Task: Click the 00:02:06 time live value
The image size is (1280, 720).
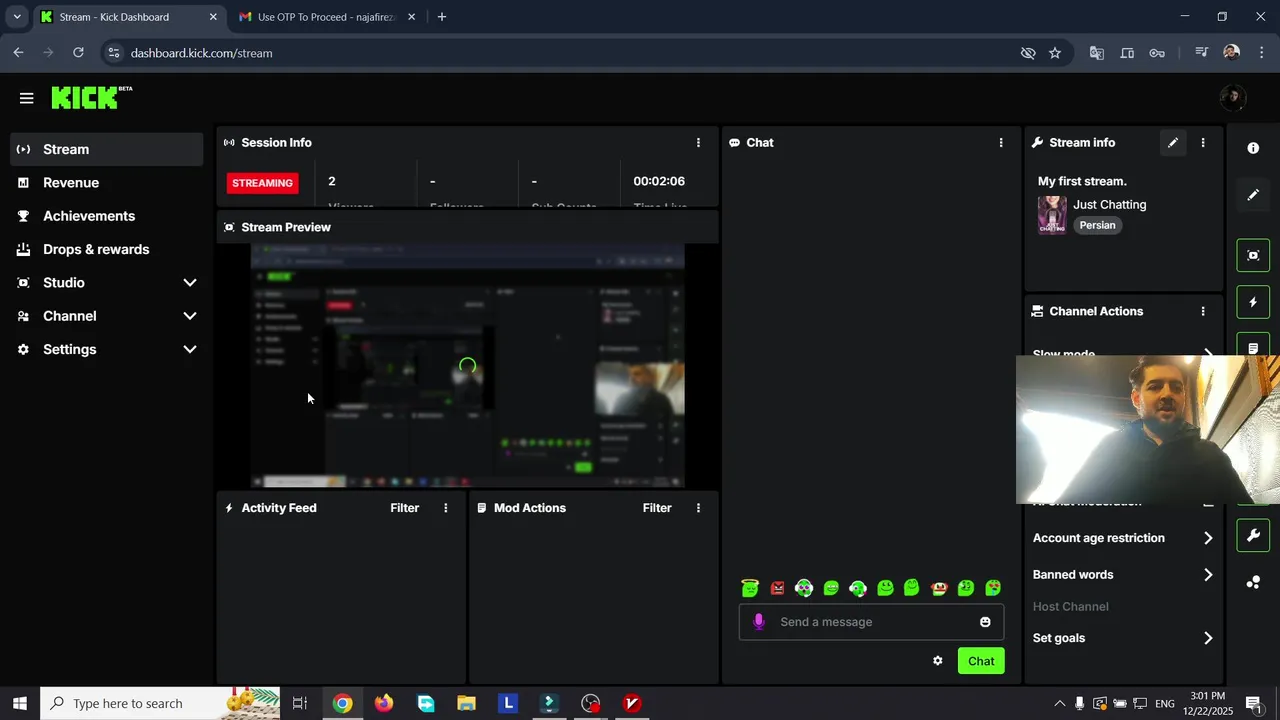Action: tap(659, 181)
